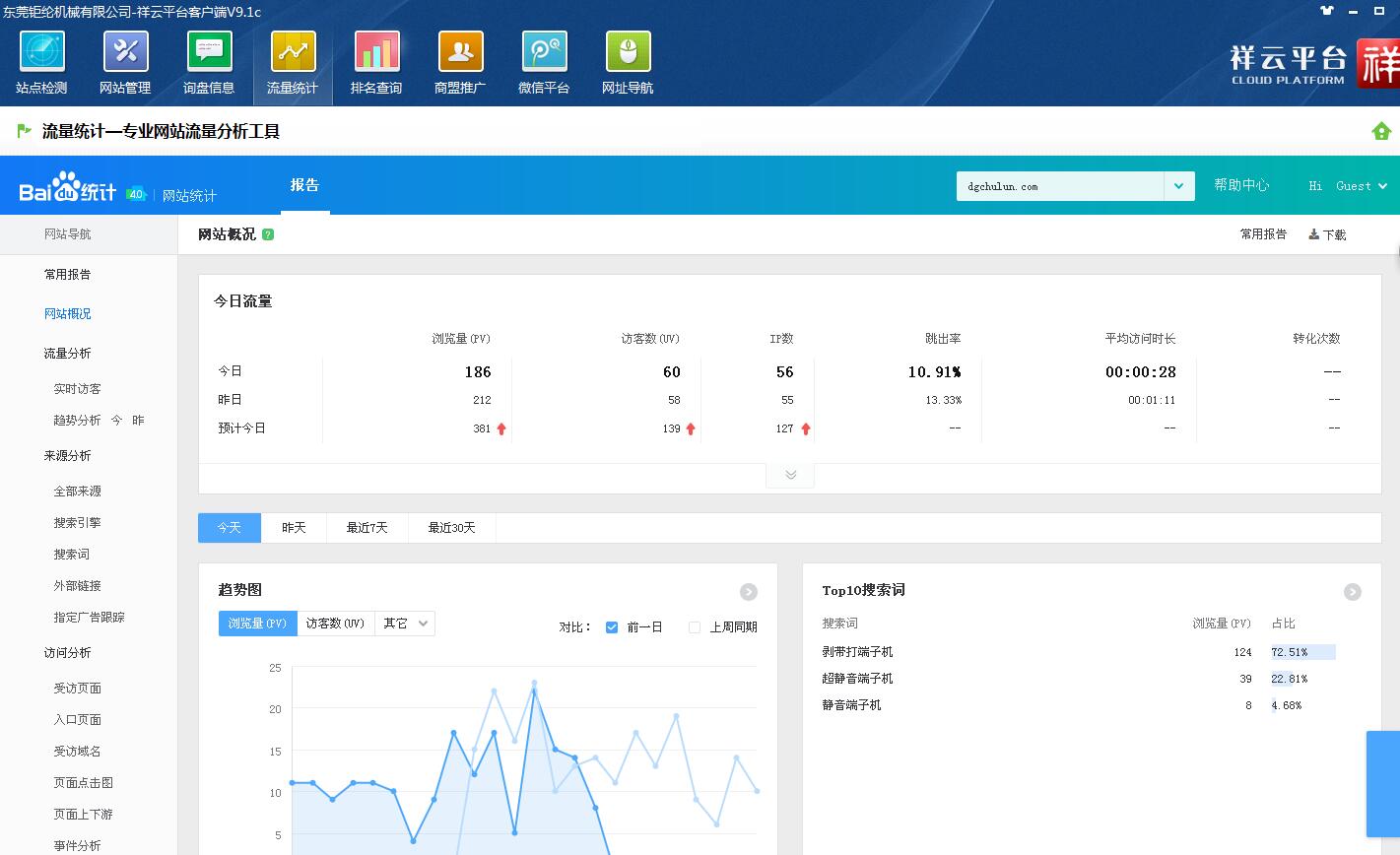Open 外部链接 in the sidebar

pos(77,586)
